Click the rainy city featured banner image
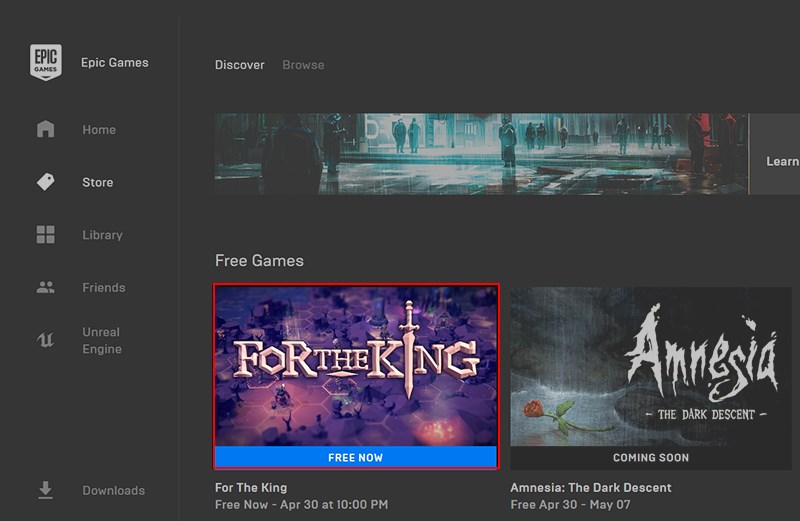The height and width of the screenshot is (521, 800). 481,154
